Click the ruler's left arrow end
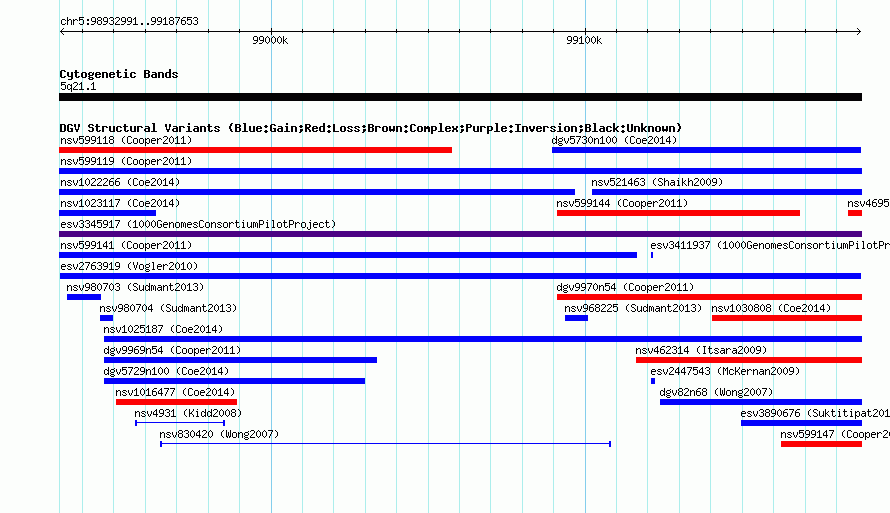The height and width of the screenshot is (513, 890). click(x=62, y=31)
